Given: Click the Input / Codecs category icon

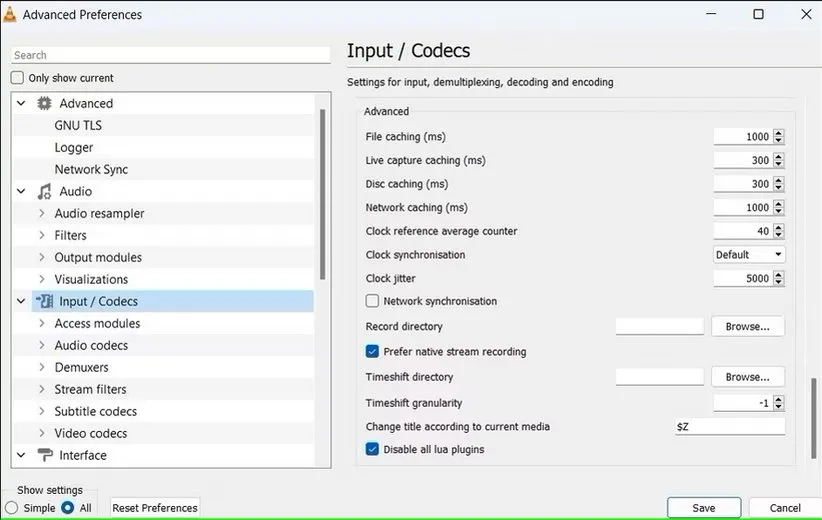Looking at the screenshot, I should [44, 302].
